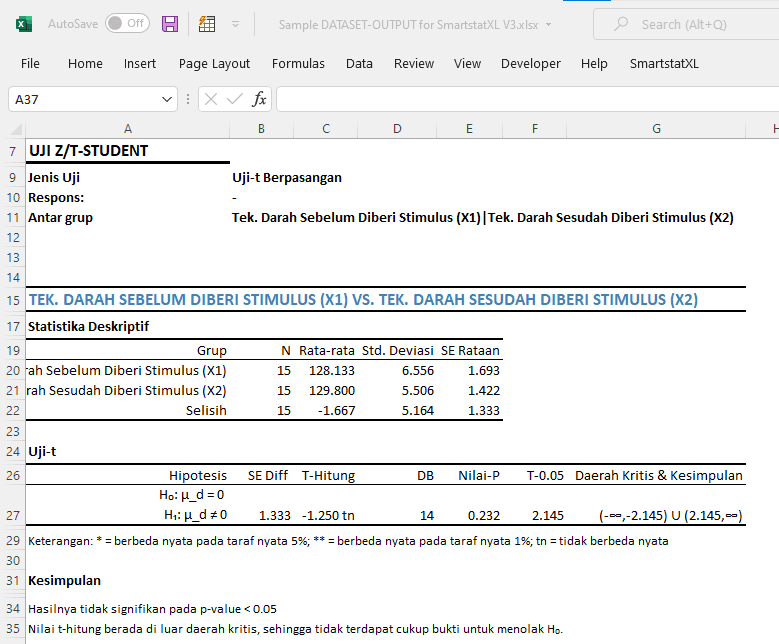Expand the Name Box dropdown arrow
Viewport: 779px width, 644px height.
tap(168, 99)
